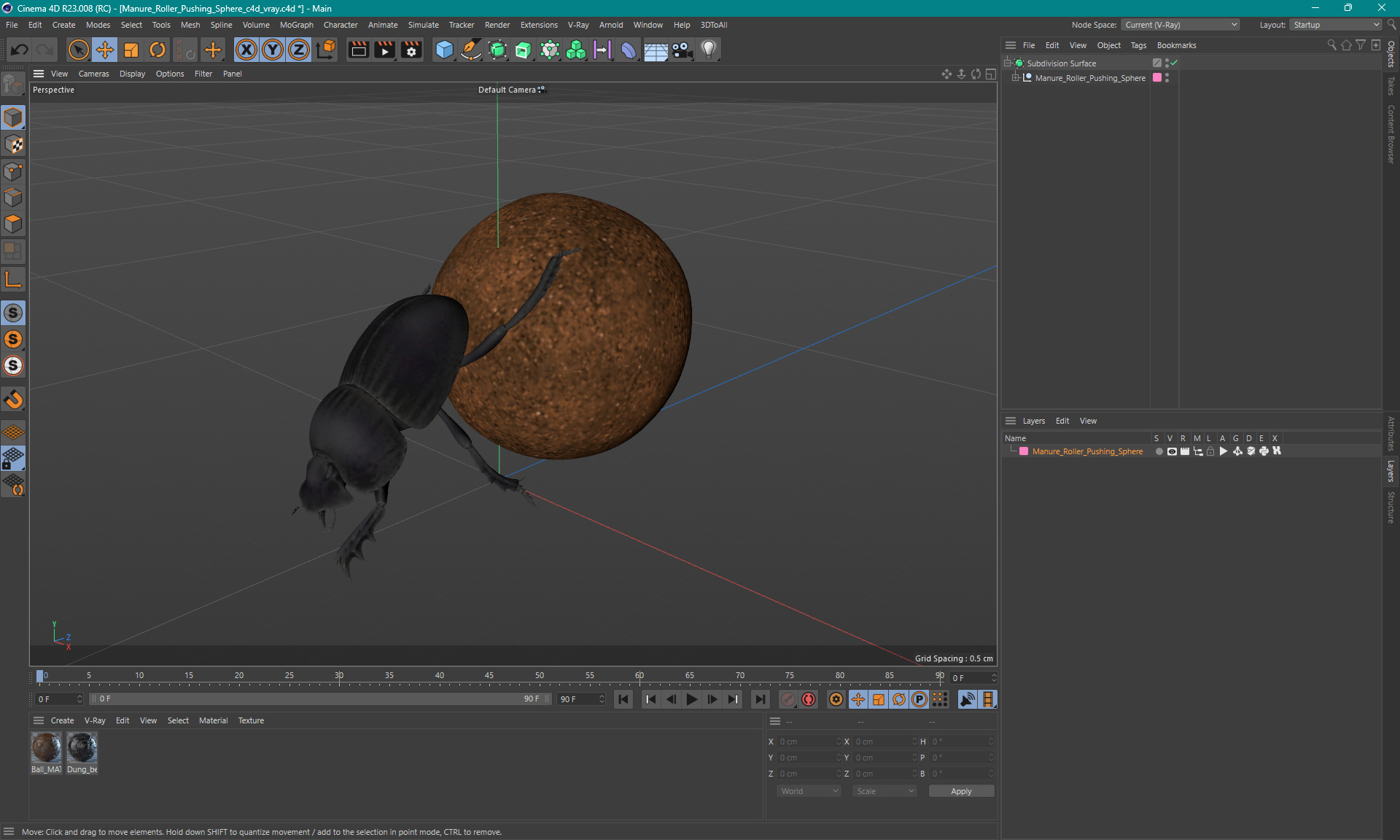This screenshot has height=840, width=1400.
Task: Open the Objects manager hamburger menu
Action: [x=1011, y=45]
